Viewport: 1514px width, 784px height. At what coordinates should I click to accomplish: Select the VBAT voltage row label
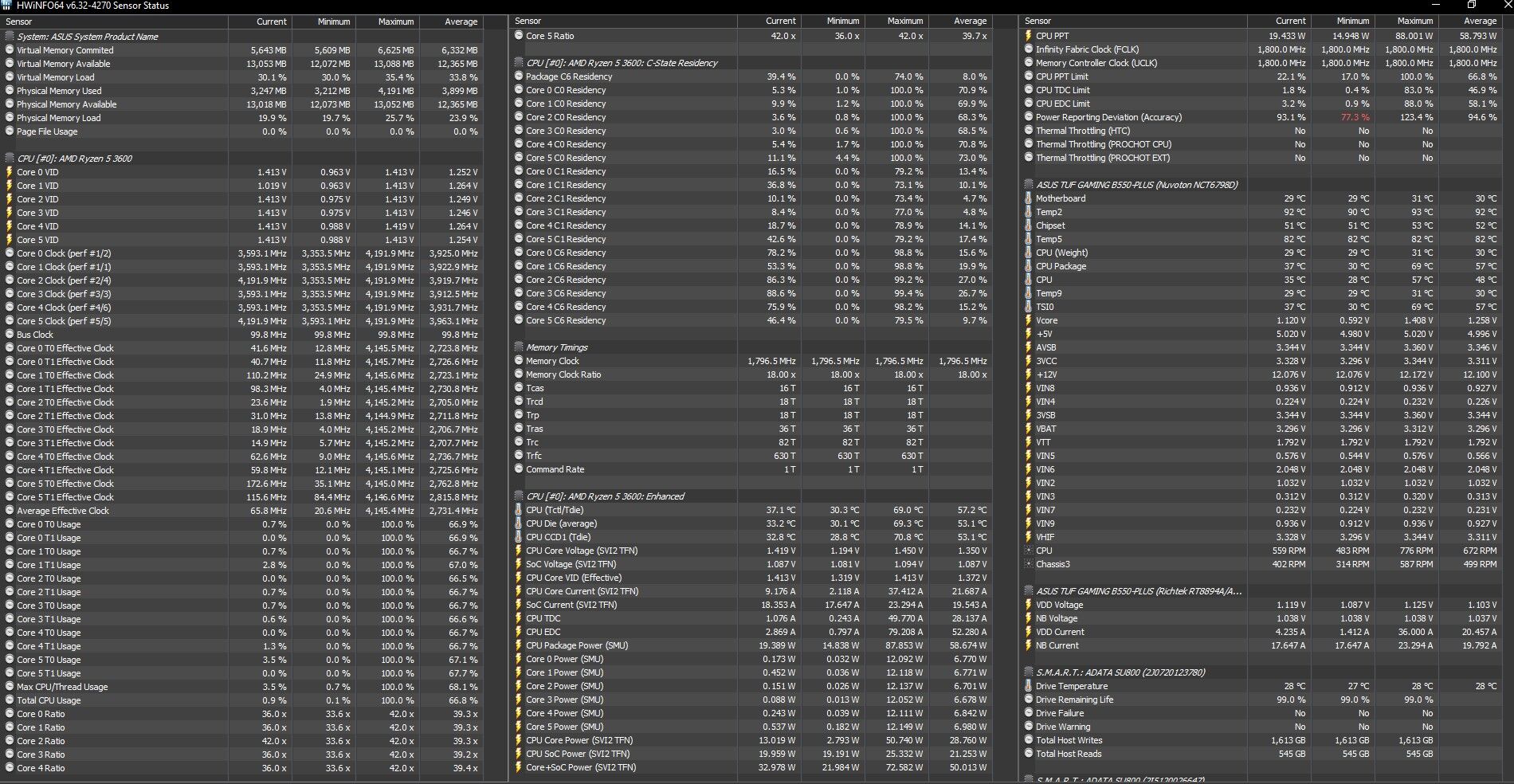[1046, 429]
